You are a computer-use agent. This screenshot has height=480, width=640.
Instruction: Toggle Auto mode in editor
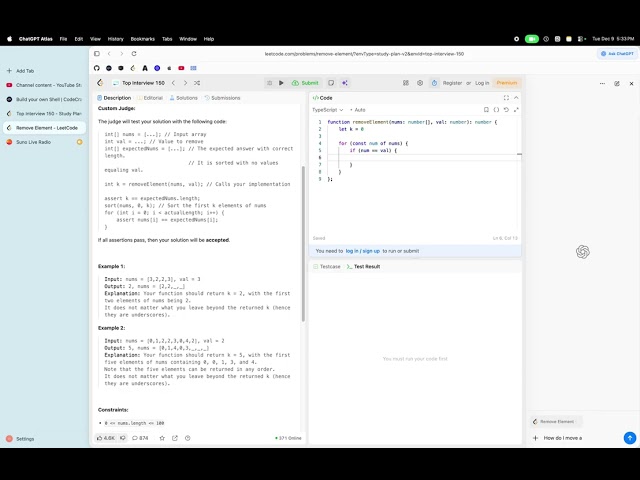(x=358, y=110)
